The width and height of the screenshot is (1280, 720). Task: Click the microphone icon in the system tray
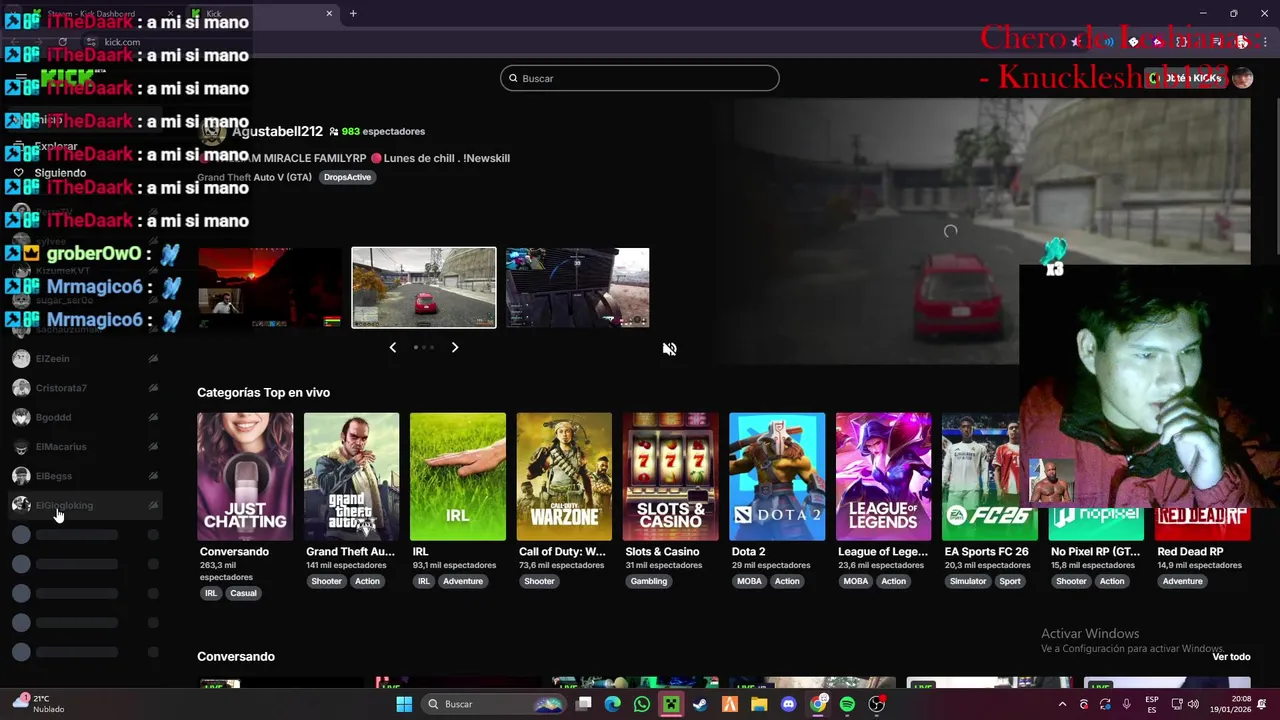click(x=1126, y=704)
